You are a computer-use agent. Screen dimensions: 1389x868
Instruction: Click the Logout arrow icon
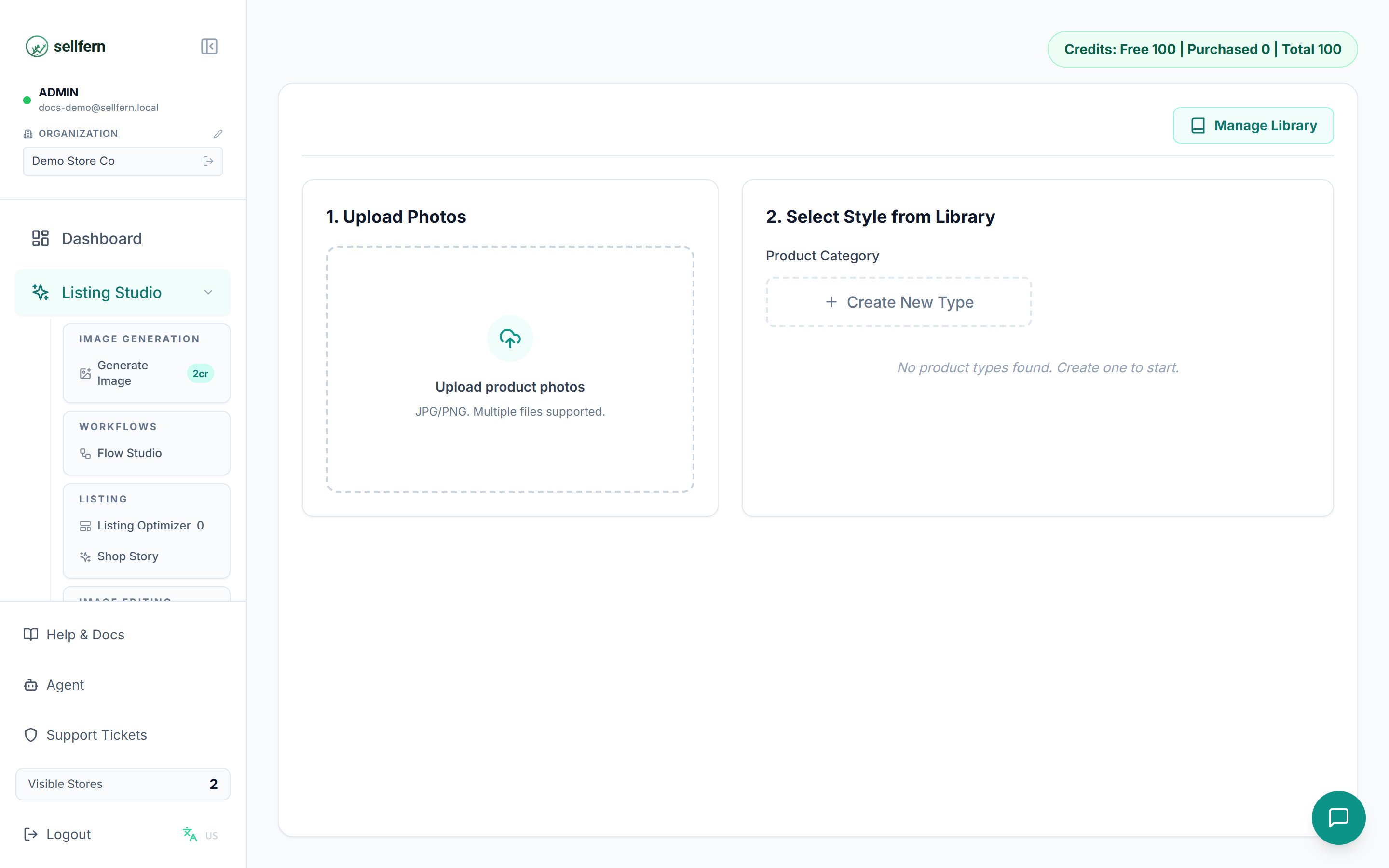coord(31,834)
